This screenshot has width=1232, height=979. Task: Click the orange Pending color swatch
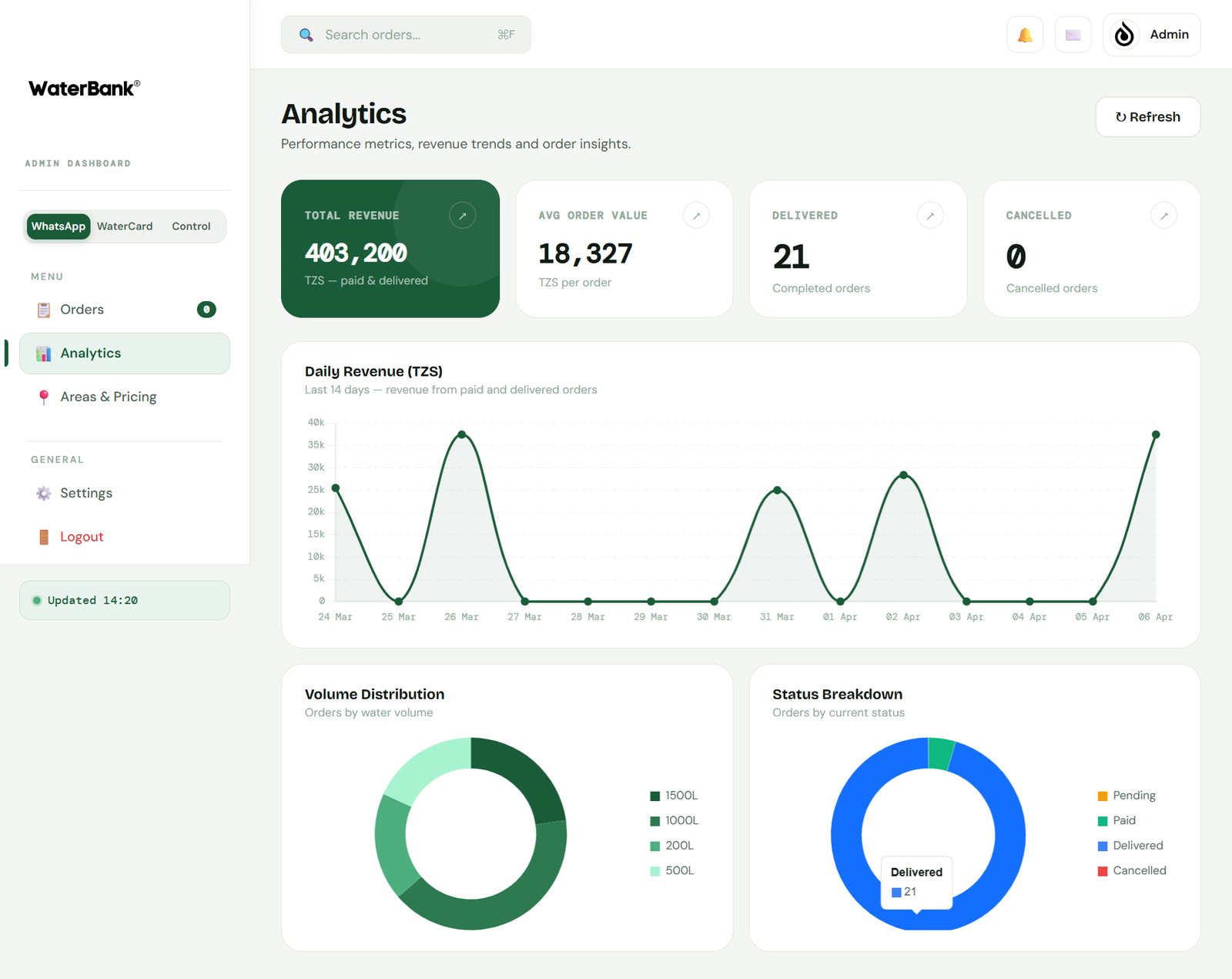point(1102,795)
